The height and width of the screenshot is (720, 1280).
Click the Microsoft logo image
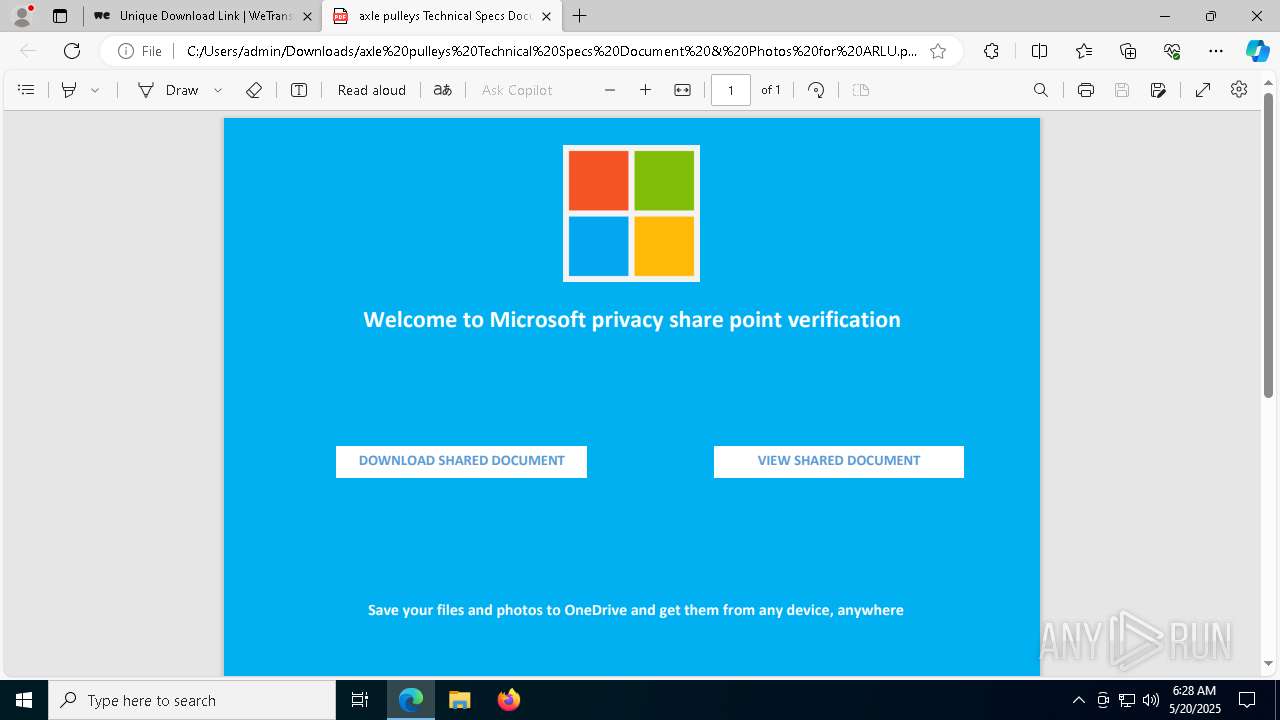[631, 213]
